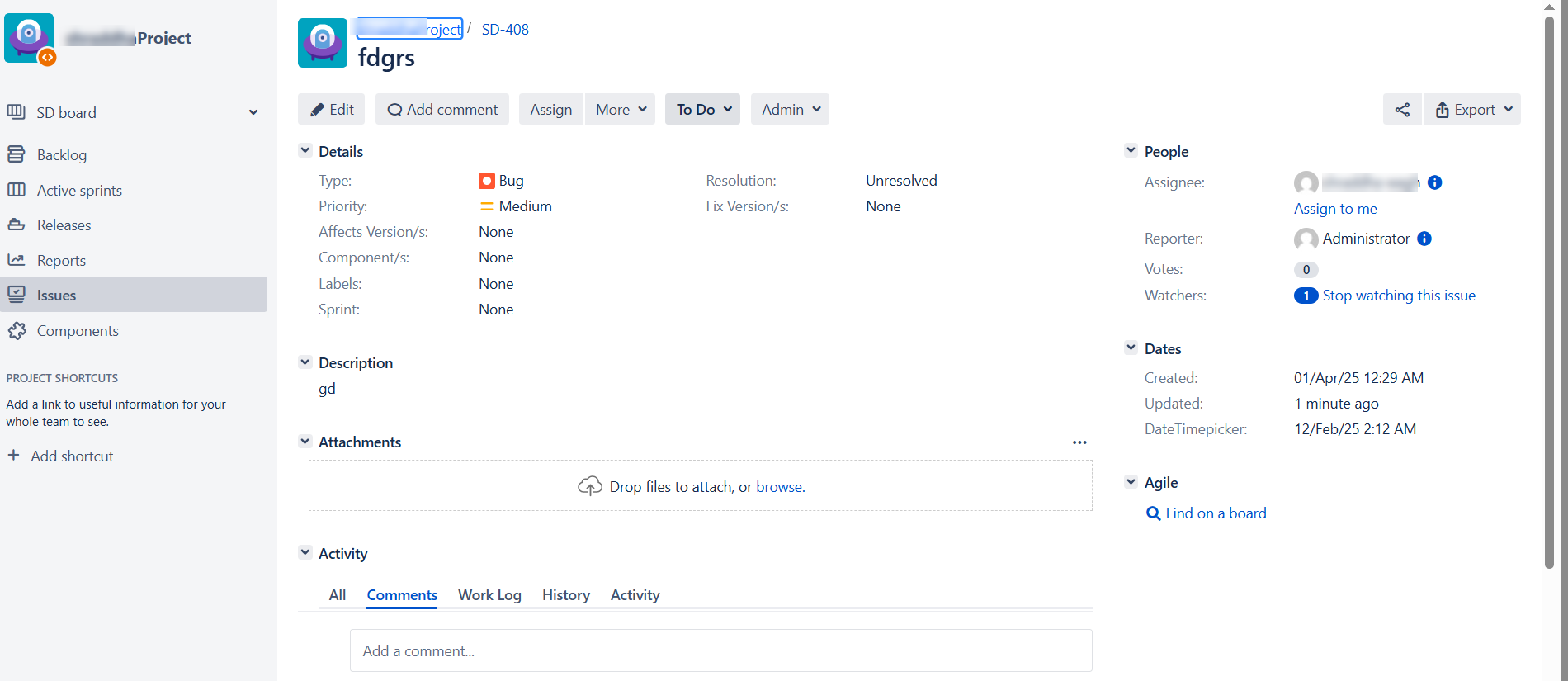Screen dimensions: 1568x681
Task: Expand the More actions dropdown
Action: [x=620, y=110]
